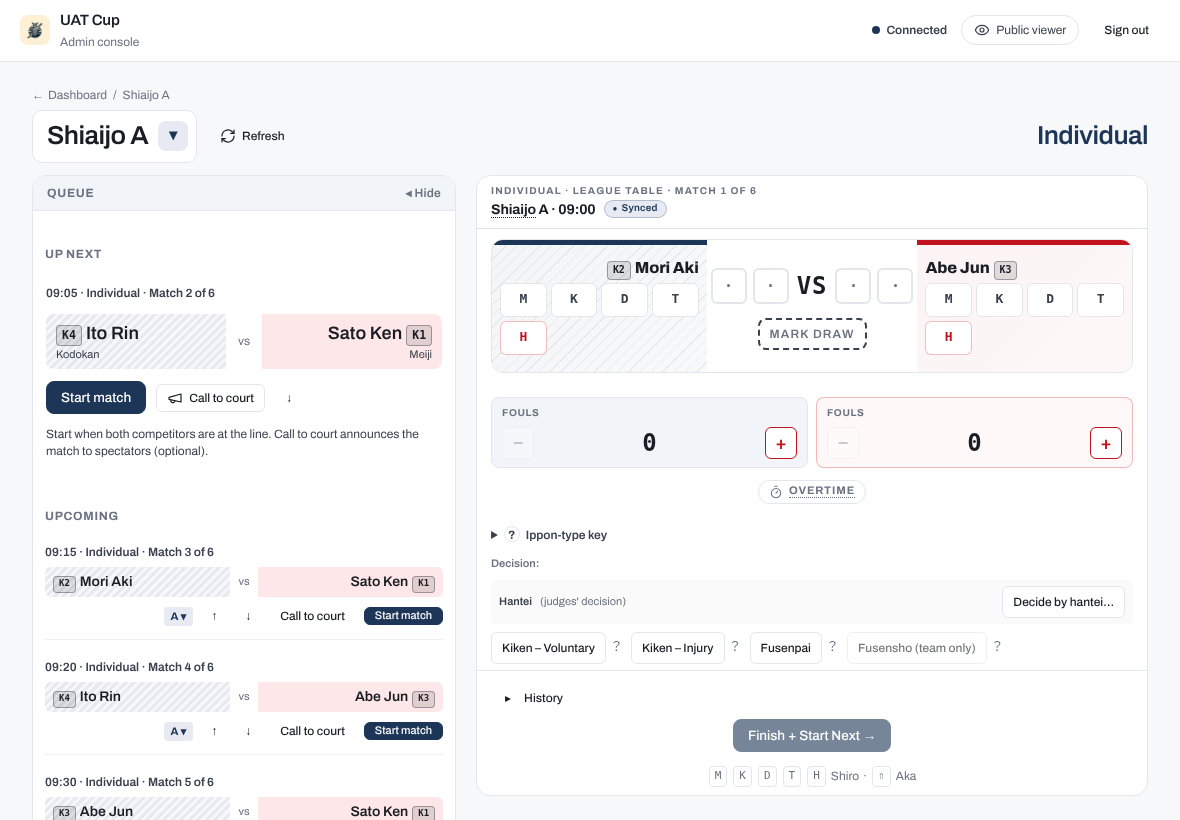
Task: Click the UAT Cup logo icon
Action: click(x=35, y=30)
